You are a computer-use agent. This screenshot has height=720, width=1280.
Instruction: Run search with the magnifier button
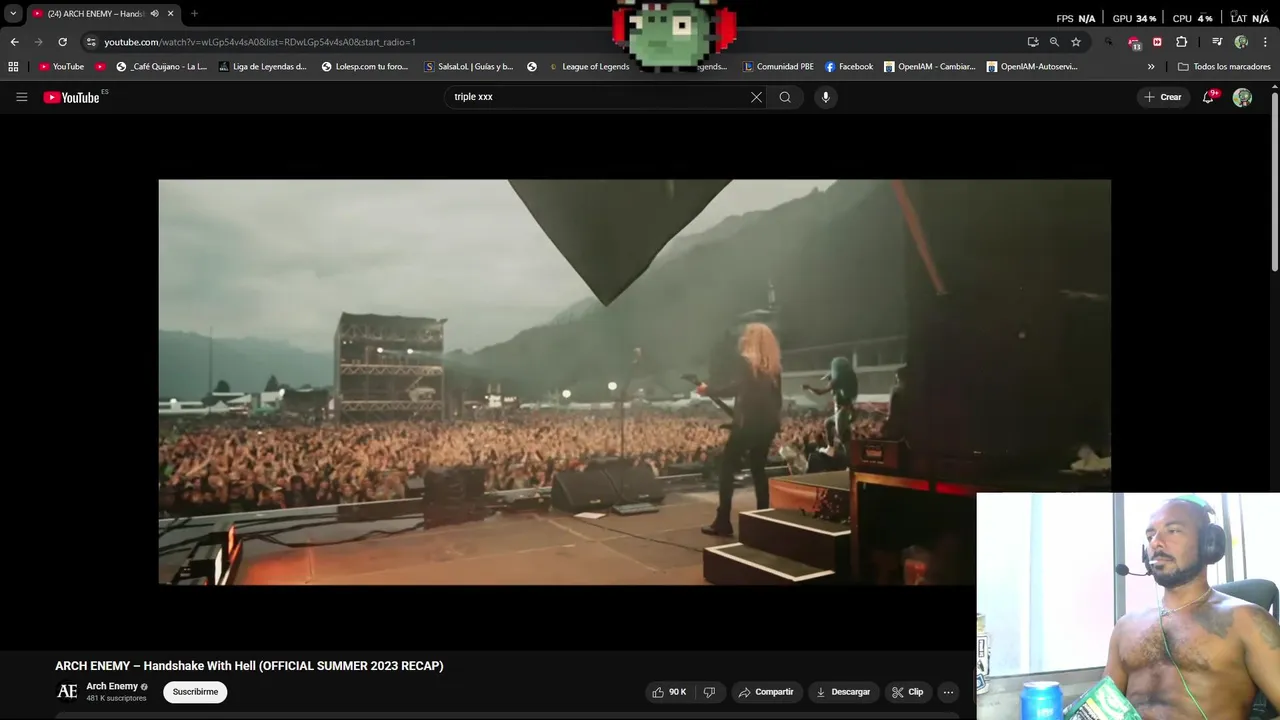coord(785,97)
